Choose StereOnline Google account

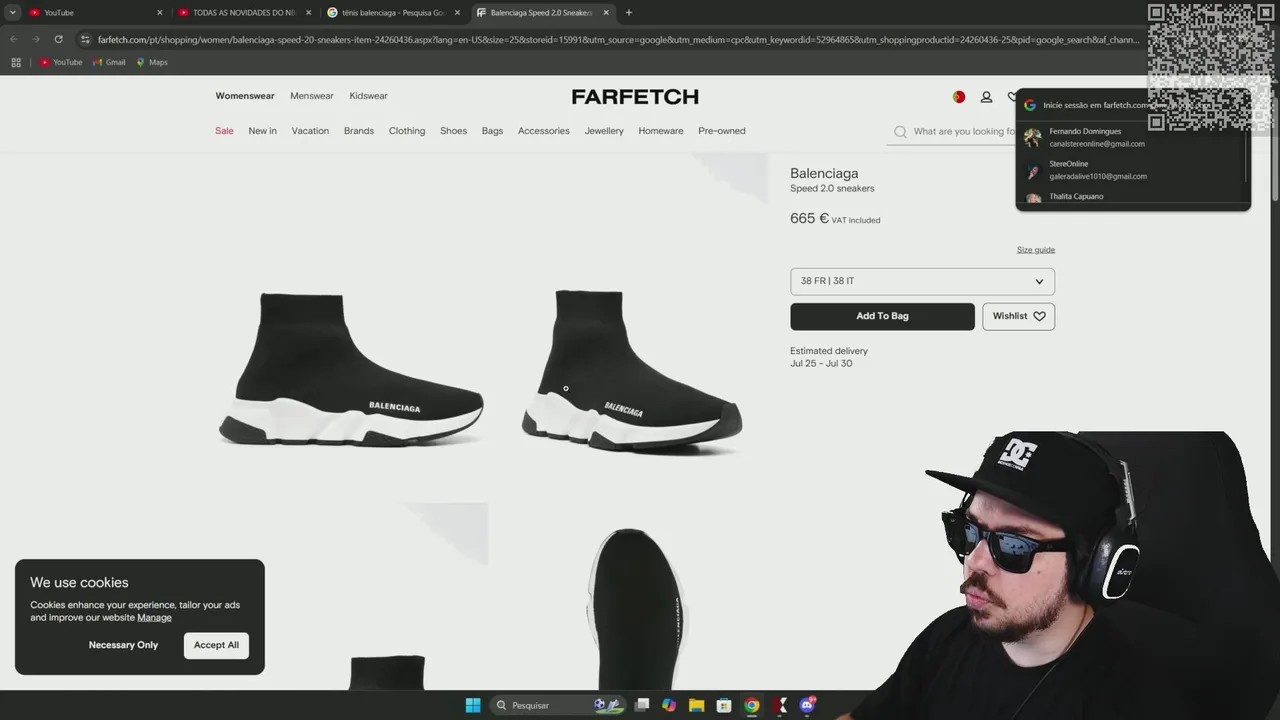click(1131, 170)
